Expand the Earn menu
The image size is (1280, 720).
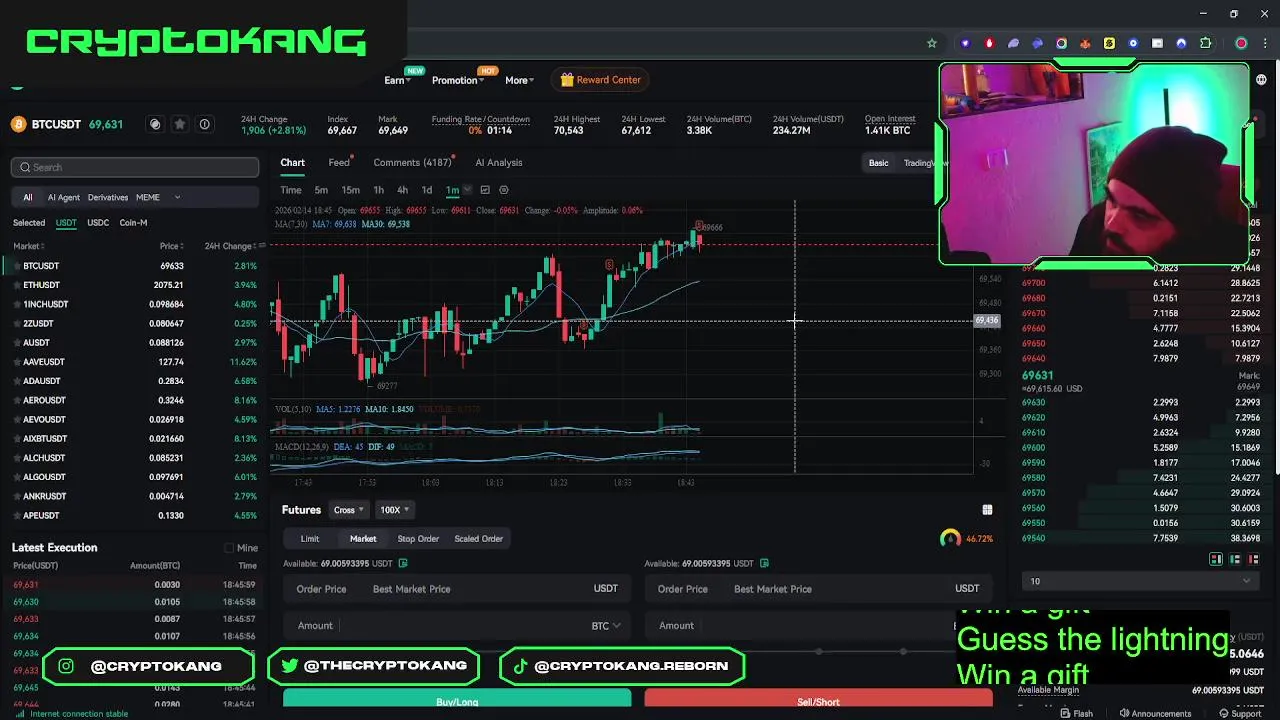coord(397,80)
